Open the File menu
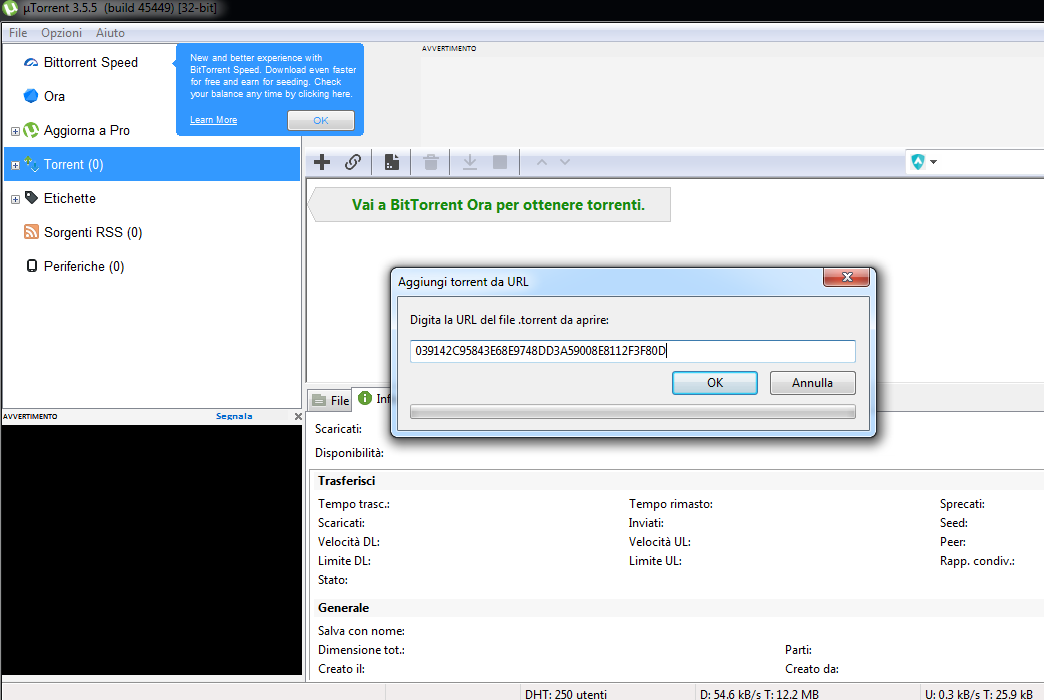 pyautogui.click(x=18, y=33)
